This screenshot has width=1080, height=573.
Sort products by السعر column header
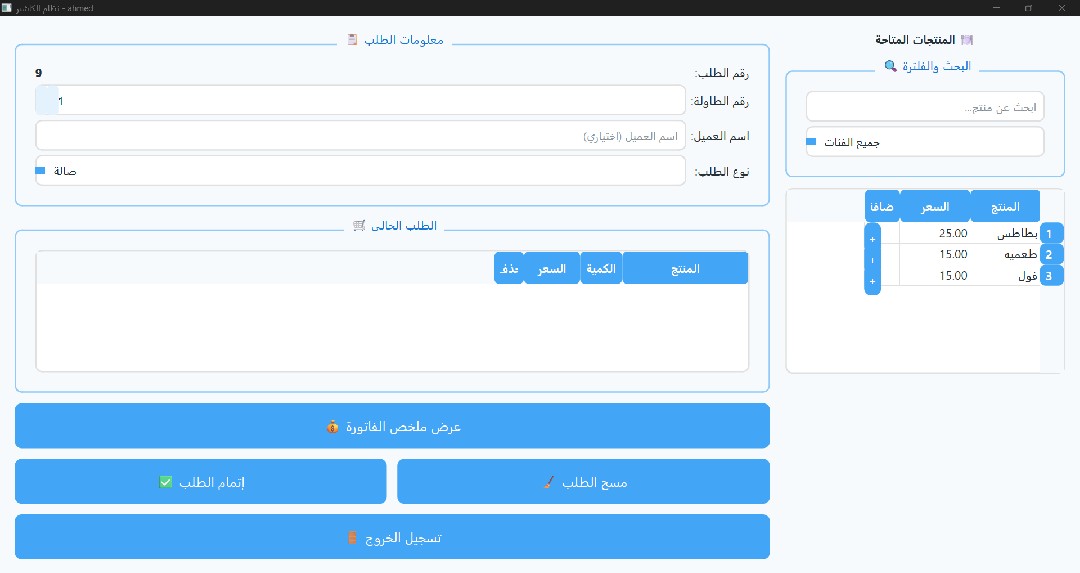pyautogui.click(x=934, y=206)
